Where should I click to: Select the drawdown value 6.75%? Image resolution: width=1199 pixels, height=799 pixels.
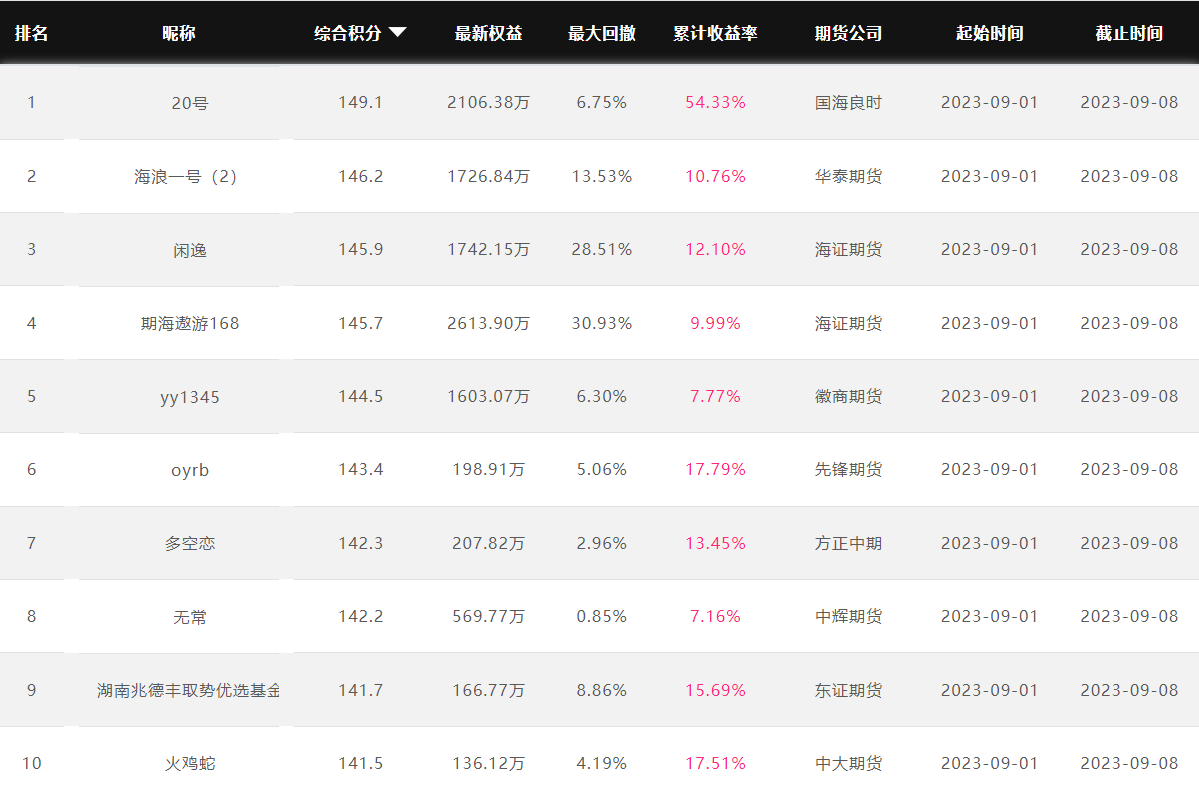click(602, 102)
